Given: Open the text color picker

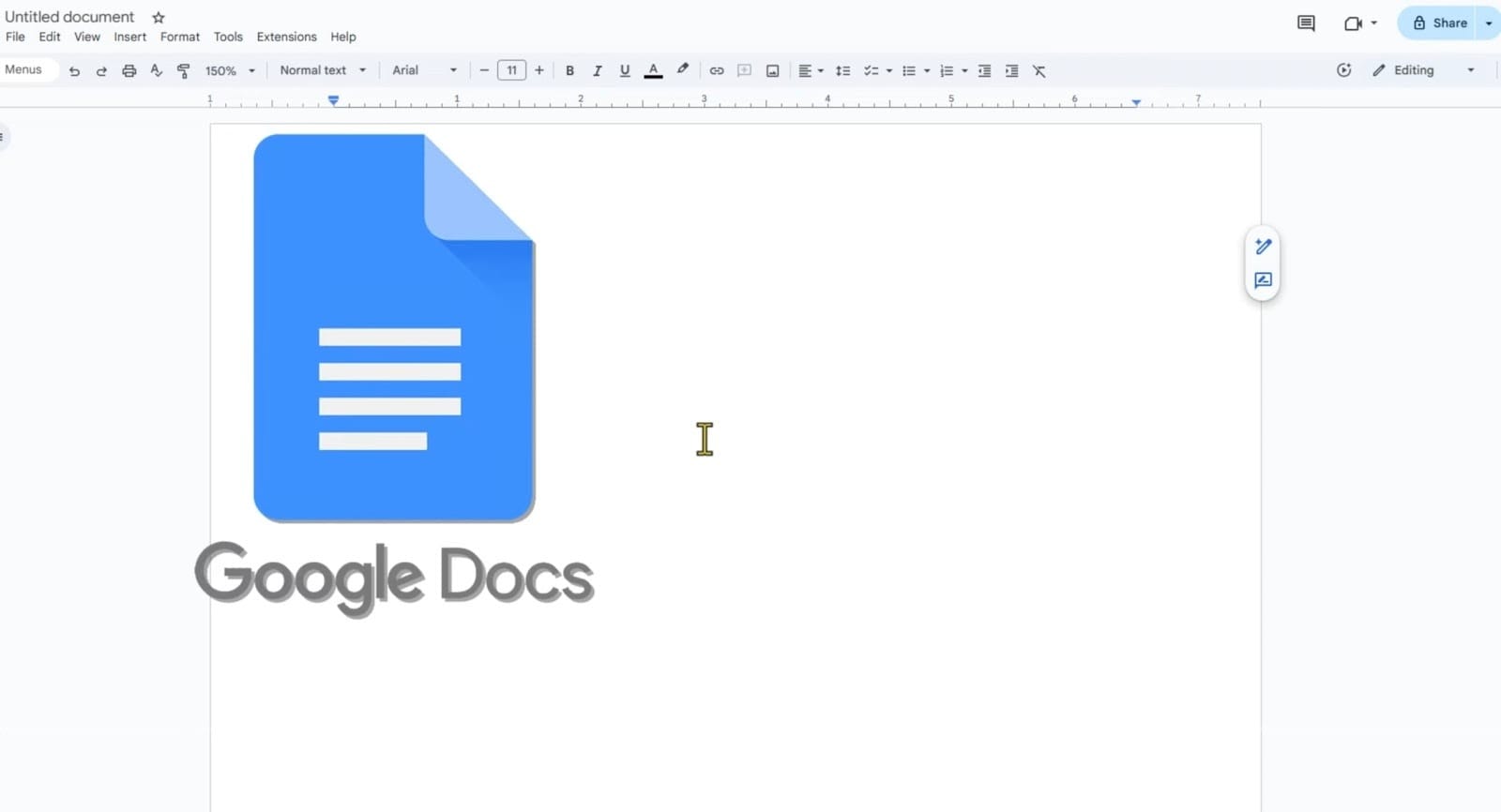Looking at the screenshot, I should (654, 70).
